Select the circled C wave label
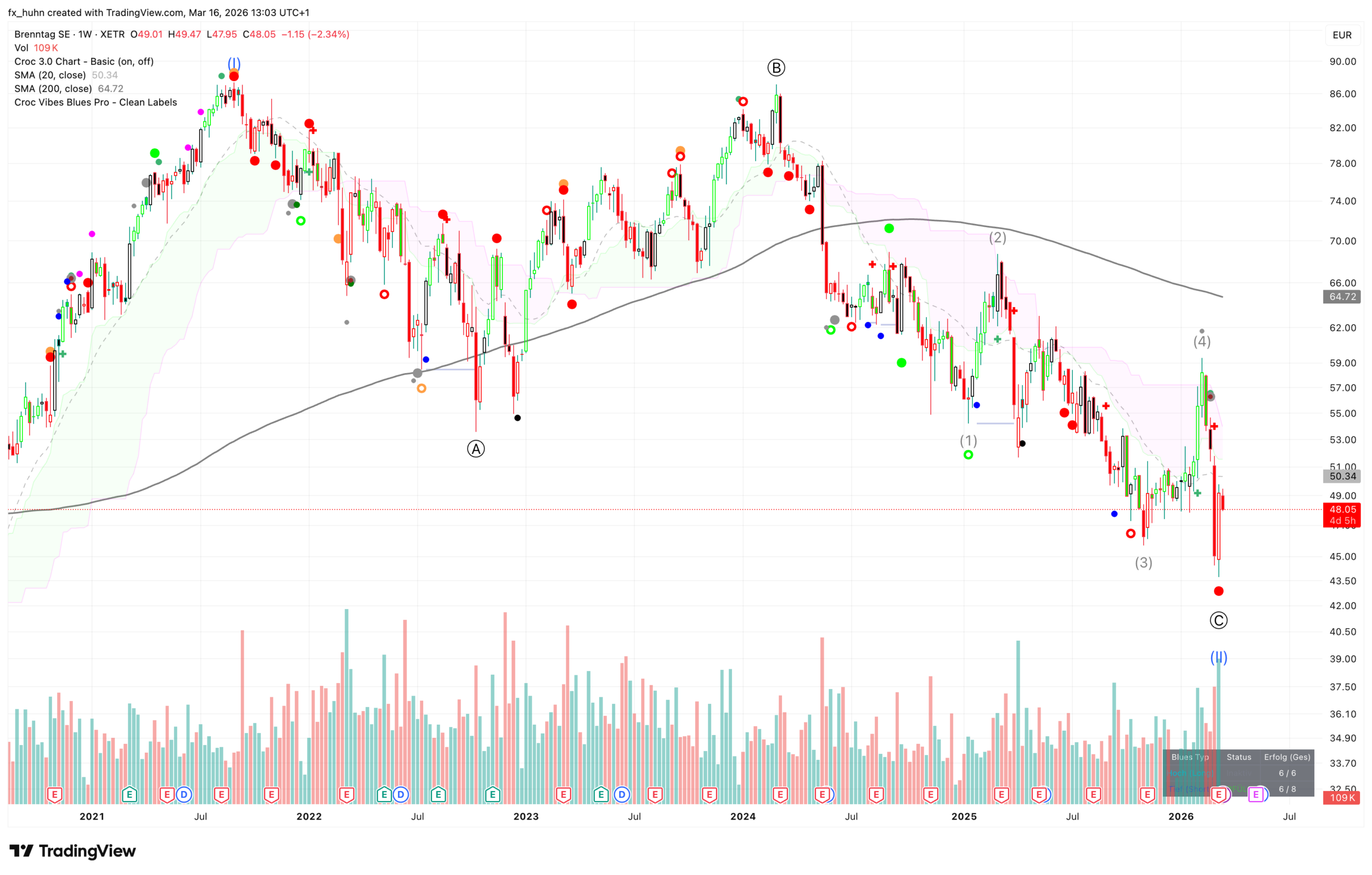The image size is (1372, 875). tap(1218, 620)
